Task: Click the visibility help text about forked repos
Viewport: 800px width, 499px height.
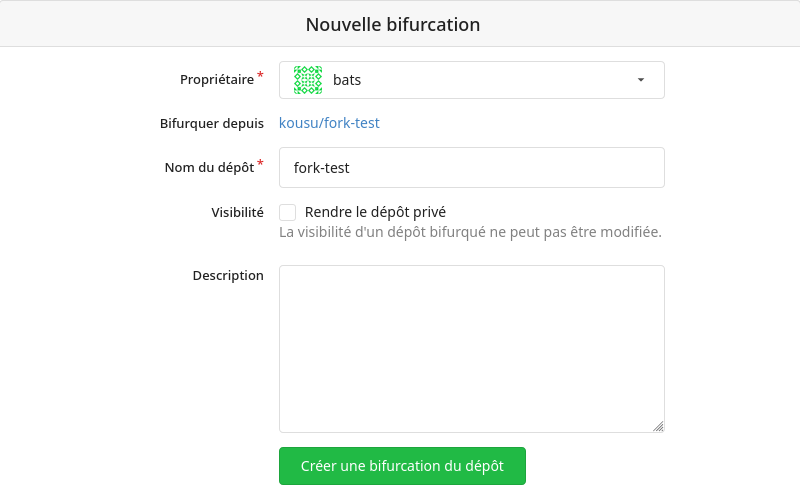Action: (x=470, y=232)
